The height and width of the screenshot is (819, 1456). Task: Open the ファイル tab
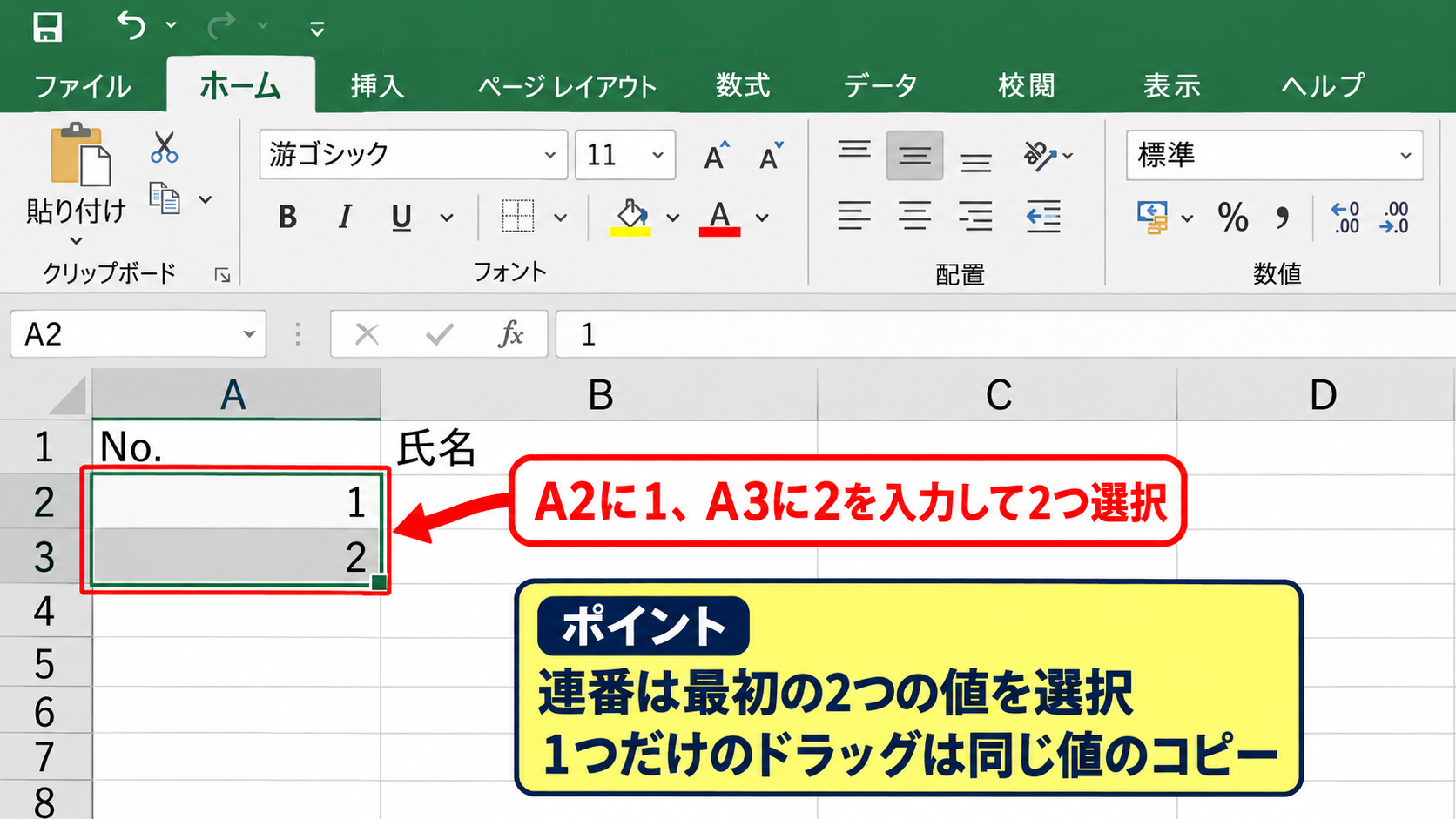point(83,86)
